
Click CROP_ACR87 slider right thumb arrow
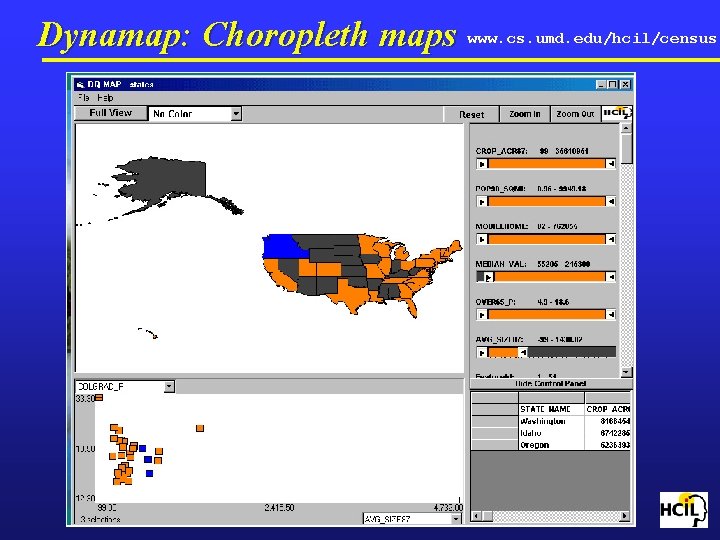(x=611, y=164)
